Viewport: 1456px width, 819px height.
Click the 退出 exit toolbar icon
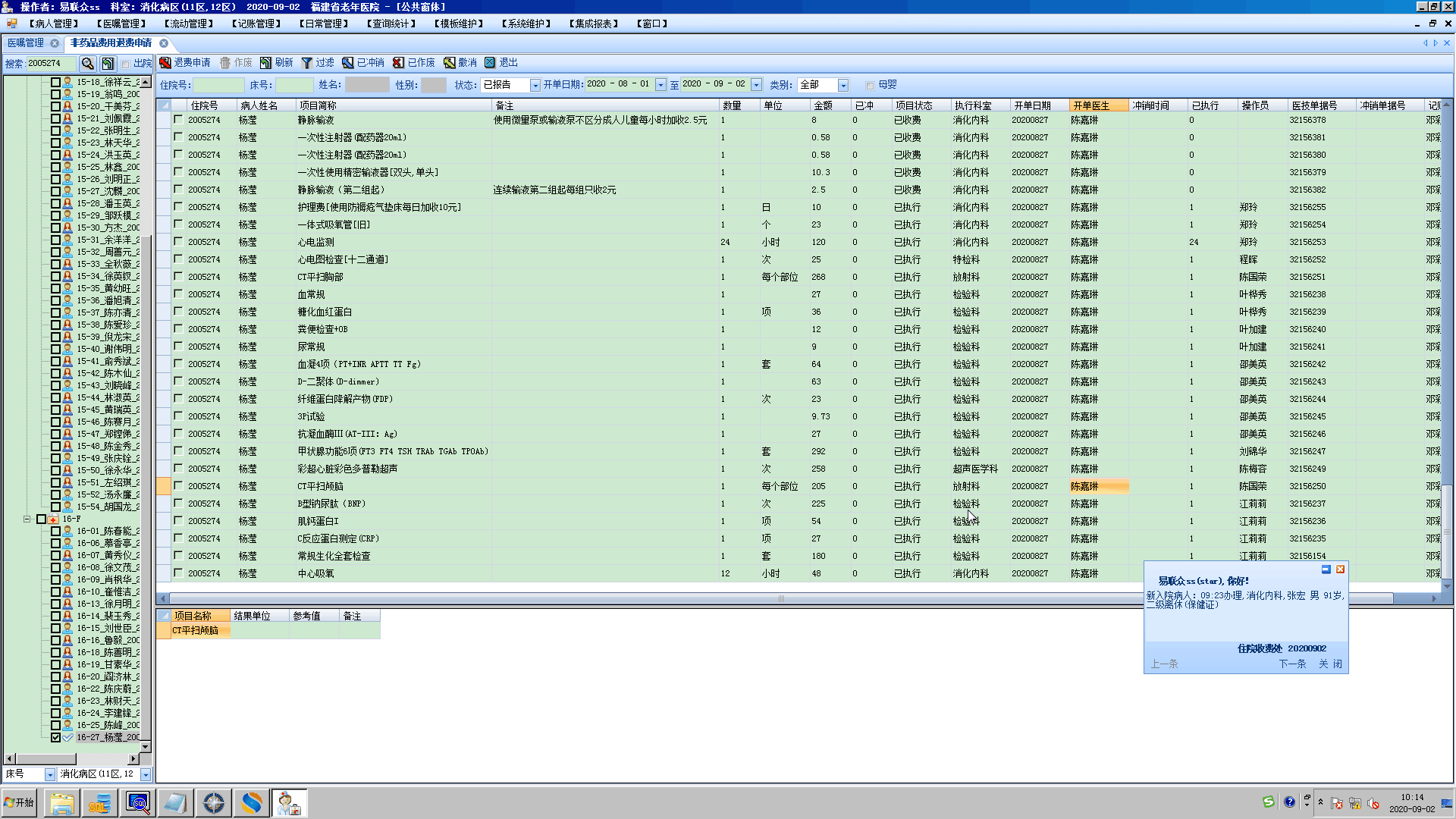coord(490,63)
